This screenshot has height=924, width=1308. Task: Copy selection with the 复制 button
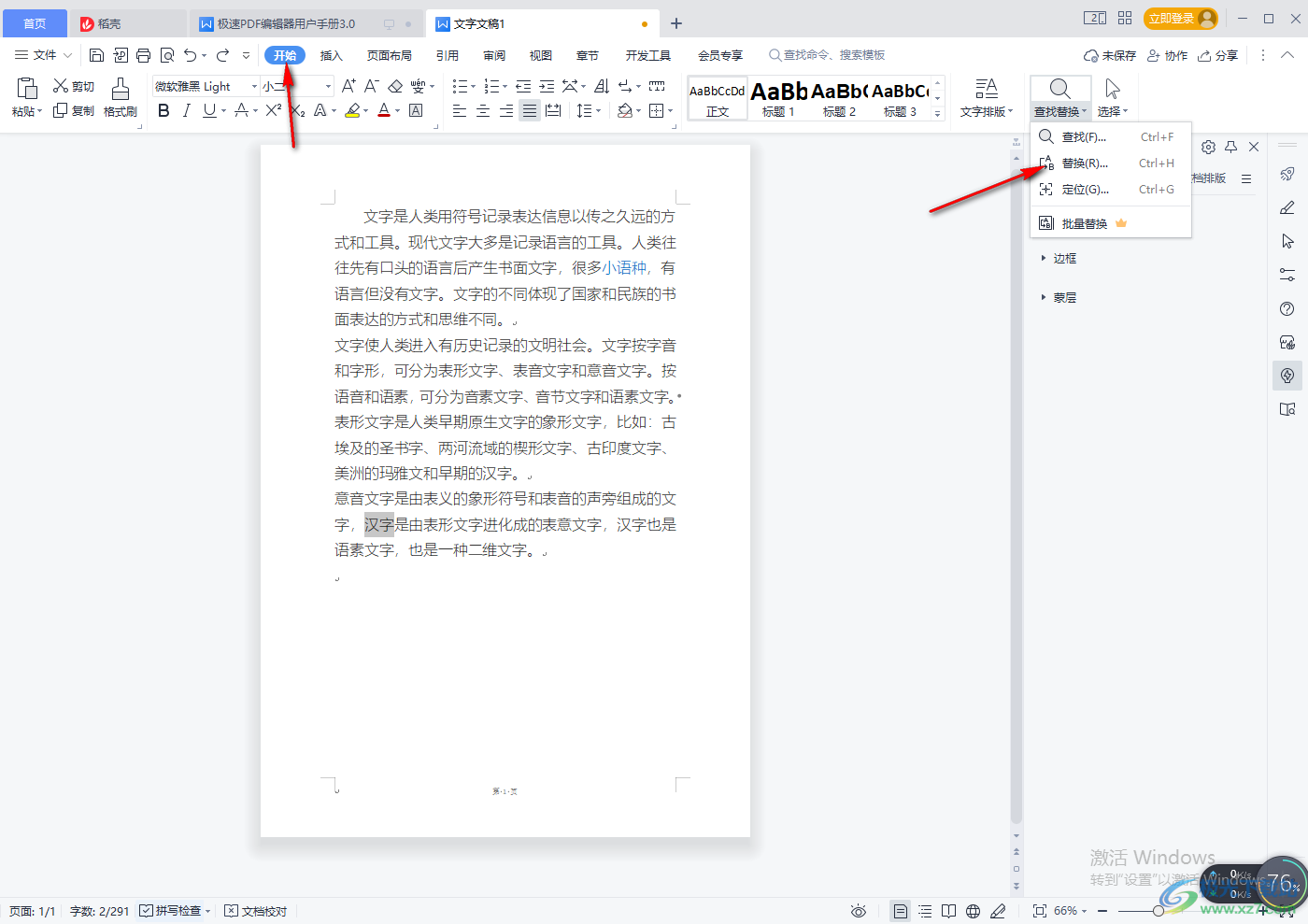coord(74,110)
